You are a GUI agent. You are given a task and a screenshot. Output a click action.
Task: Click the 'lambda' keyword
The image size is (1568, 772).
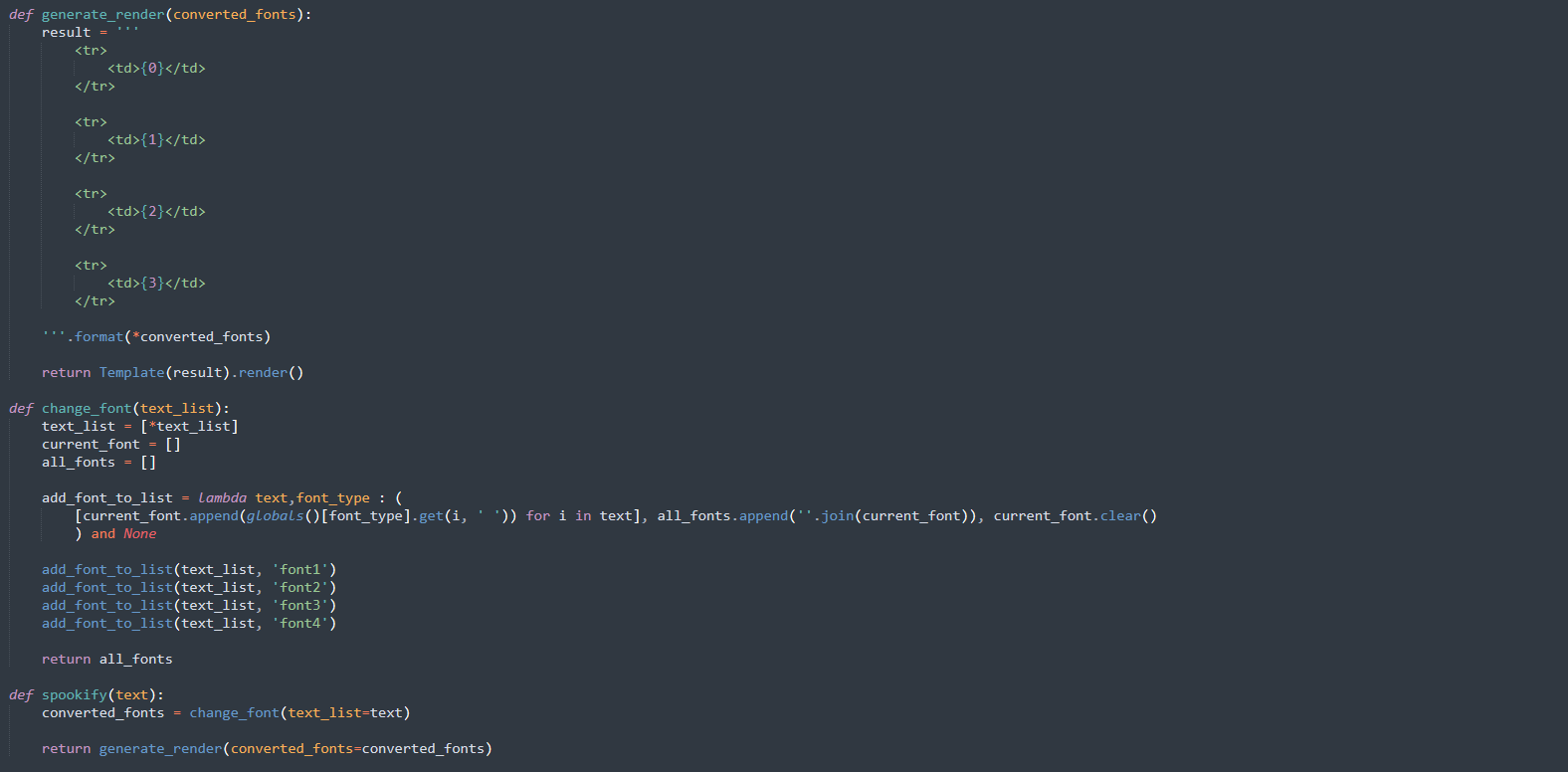coord(222,497)
